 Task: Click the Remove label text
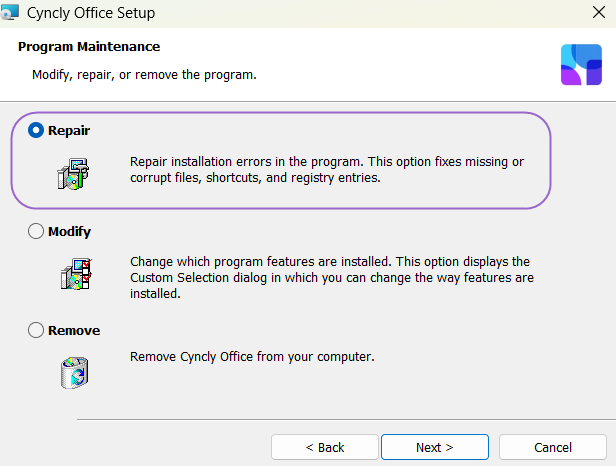[74, 330]
